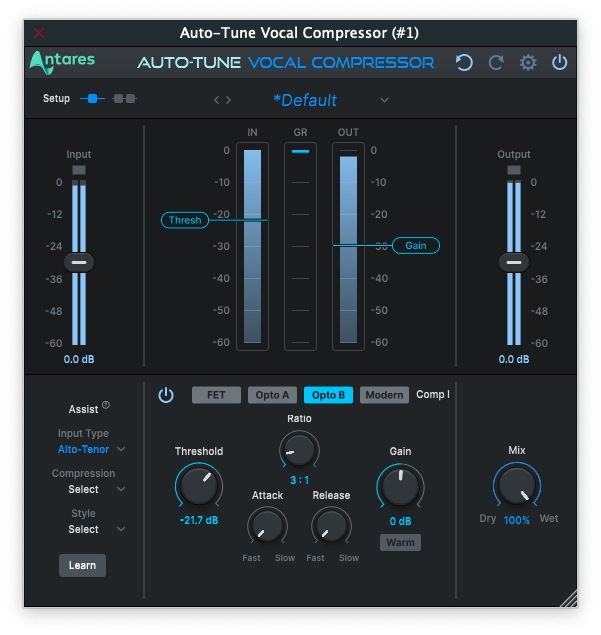Open the Style Select dropdown
Image resolution: width=601 pixels, height=635 pixels.
pos(83,529)
